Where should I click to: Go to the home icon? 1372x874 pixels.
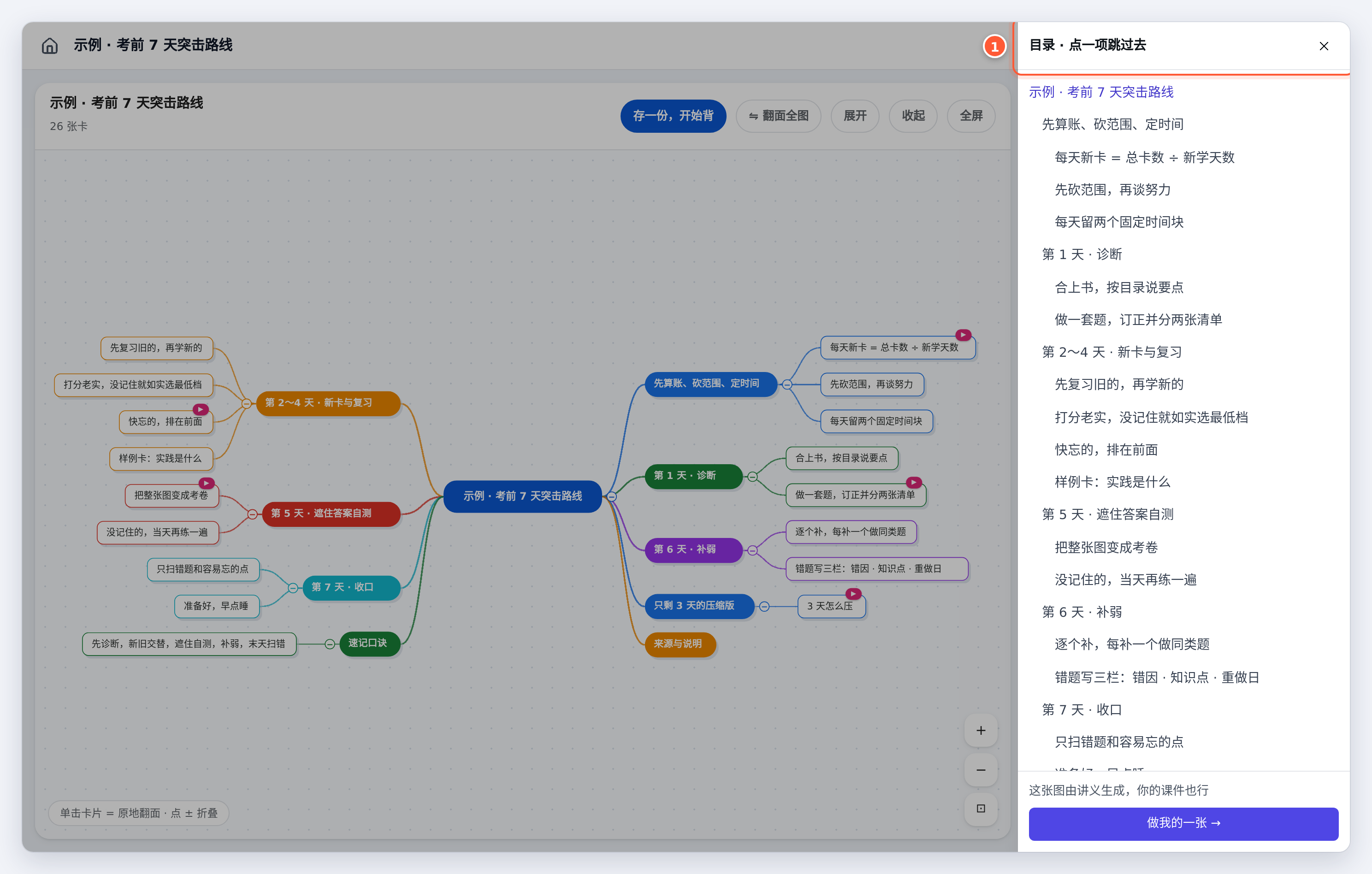click(50, 46)
